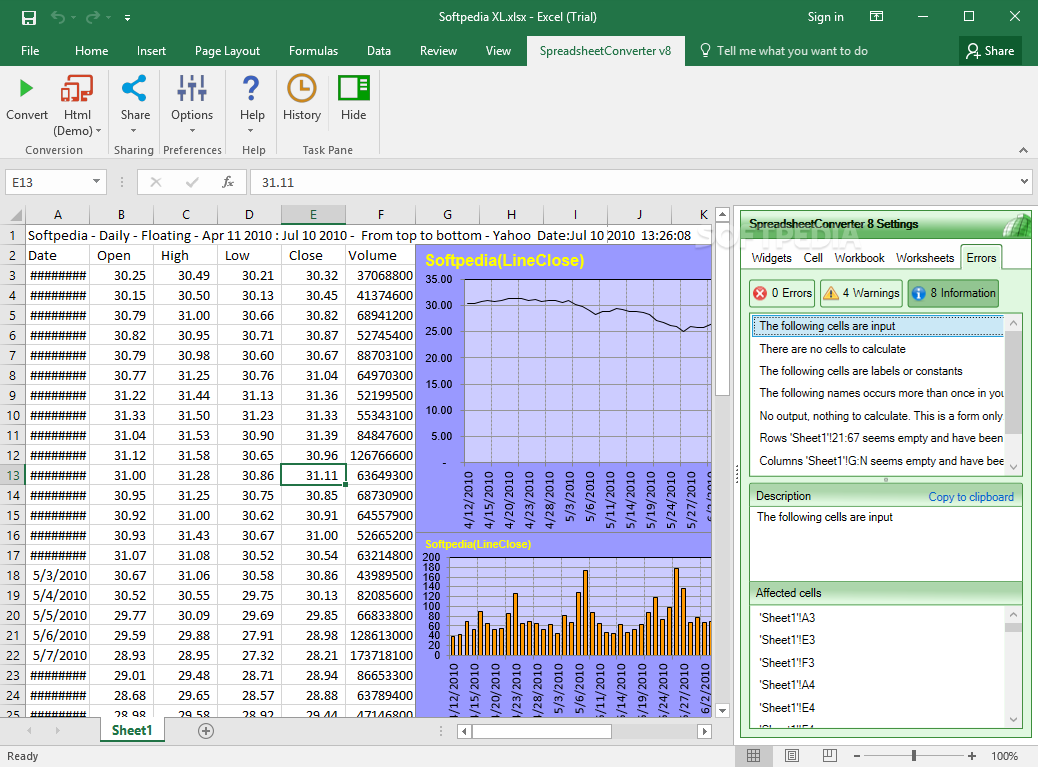
Task: Select 'The following cells are labels or constants'
Action: point(861,371)
